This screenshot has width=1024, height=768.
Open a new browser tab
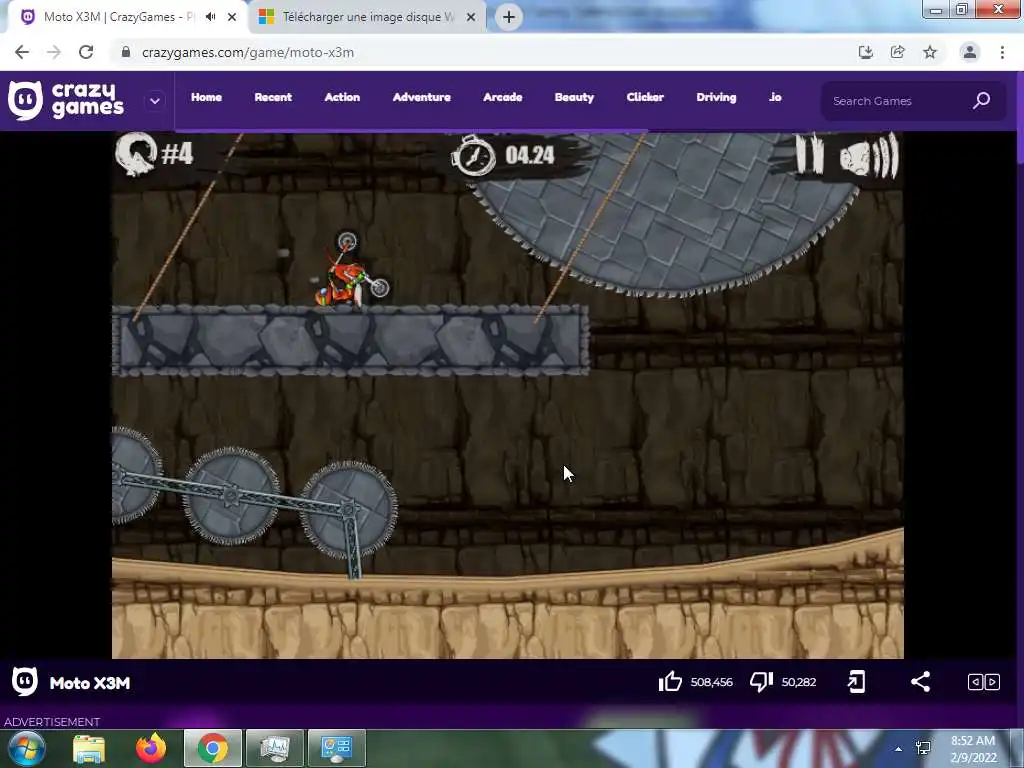pyautogui.click(x=509, y=17)
